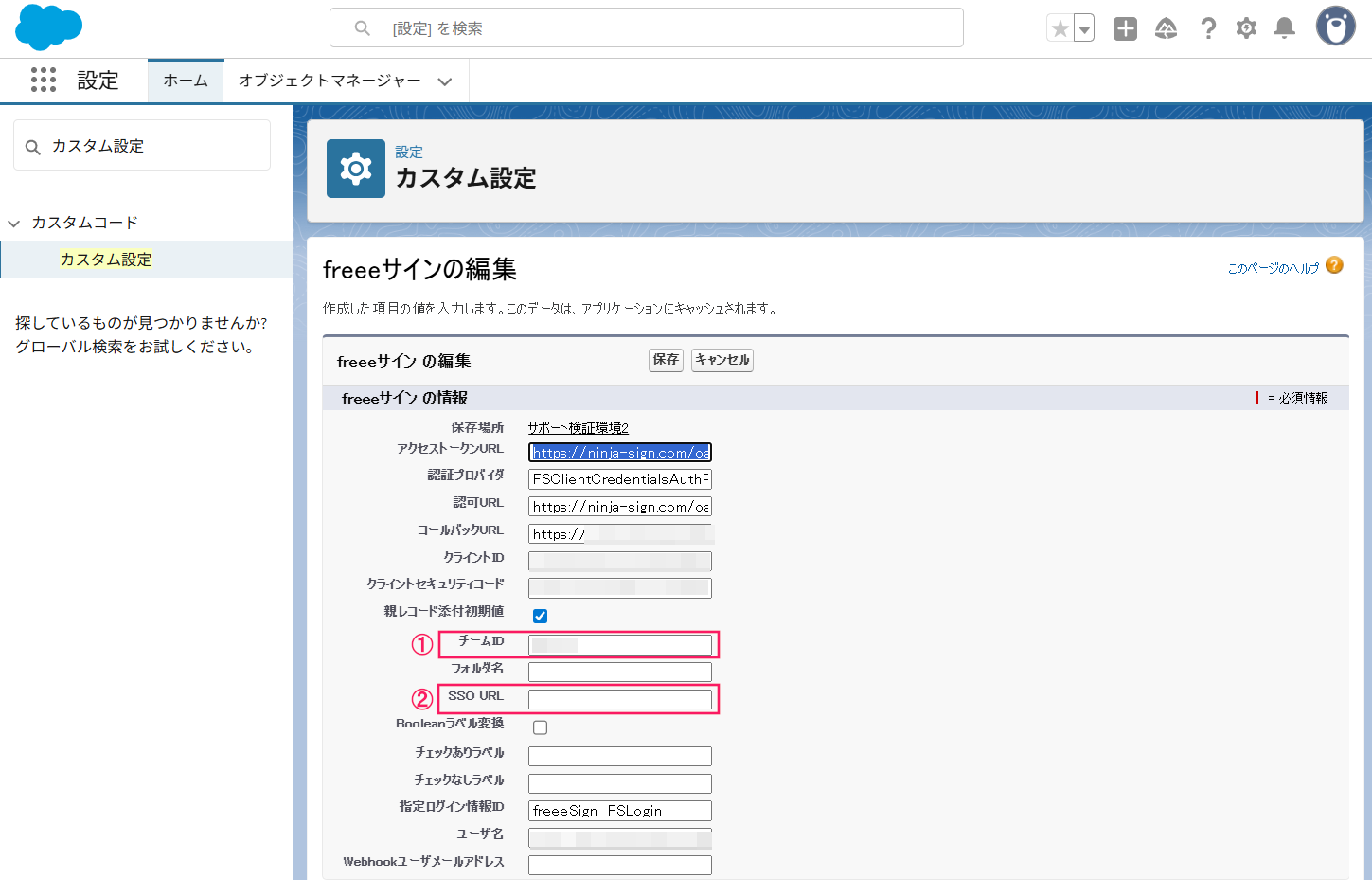Viewport: 1372px width, 880px height.
Task: Click the チェックなしラベル field
Action: pyautogui.click(x=620, y=783)
